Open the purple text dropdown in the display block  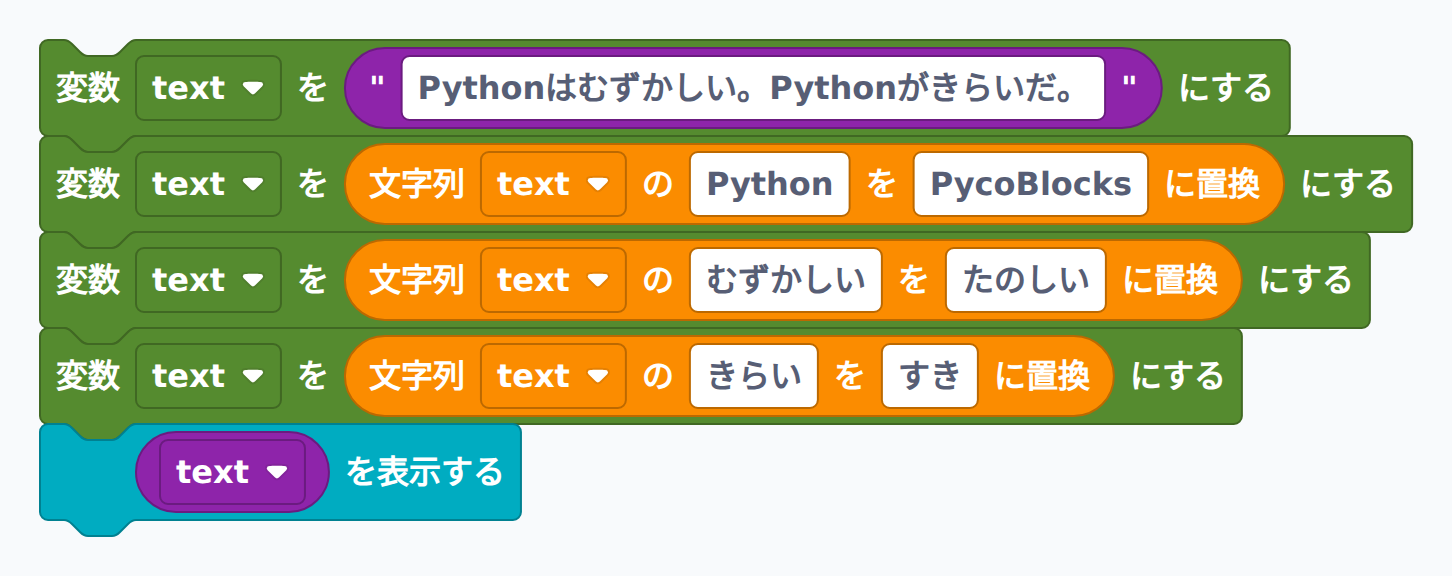[232, 472]
